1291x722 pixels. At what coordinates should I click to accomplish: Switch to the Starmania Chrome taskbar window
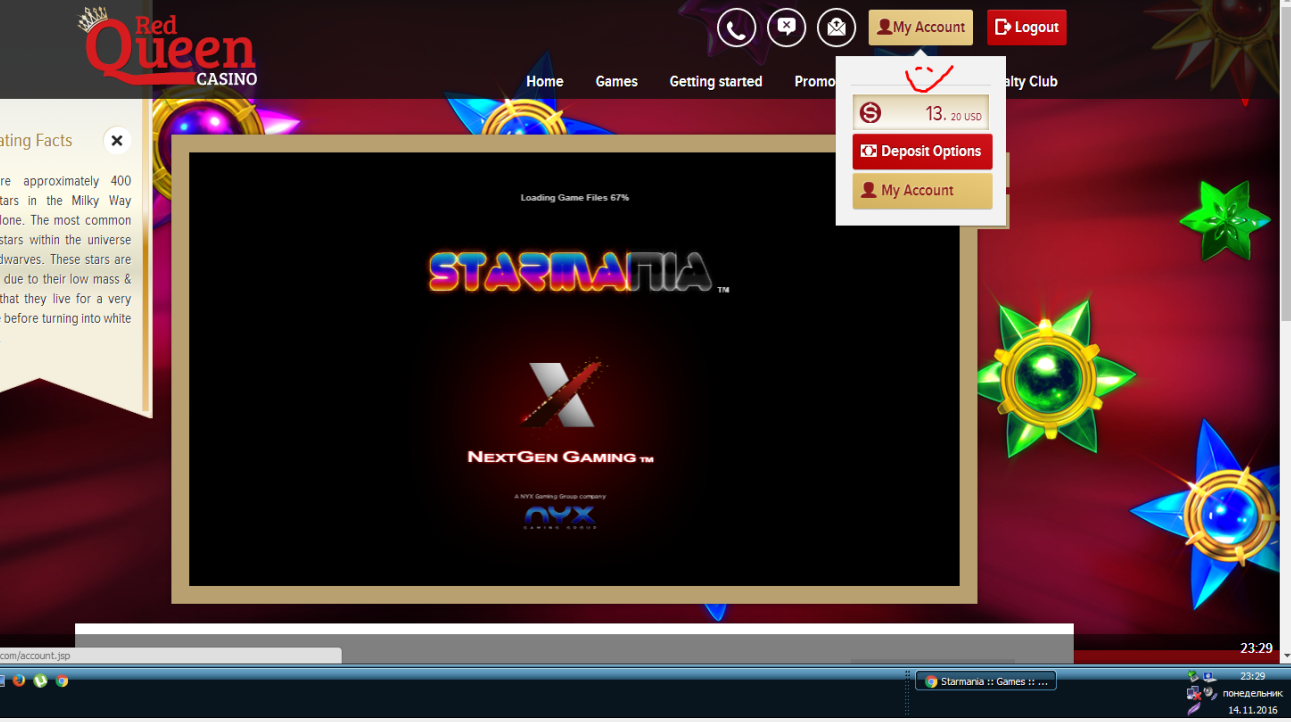(985, 681)
